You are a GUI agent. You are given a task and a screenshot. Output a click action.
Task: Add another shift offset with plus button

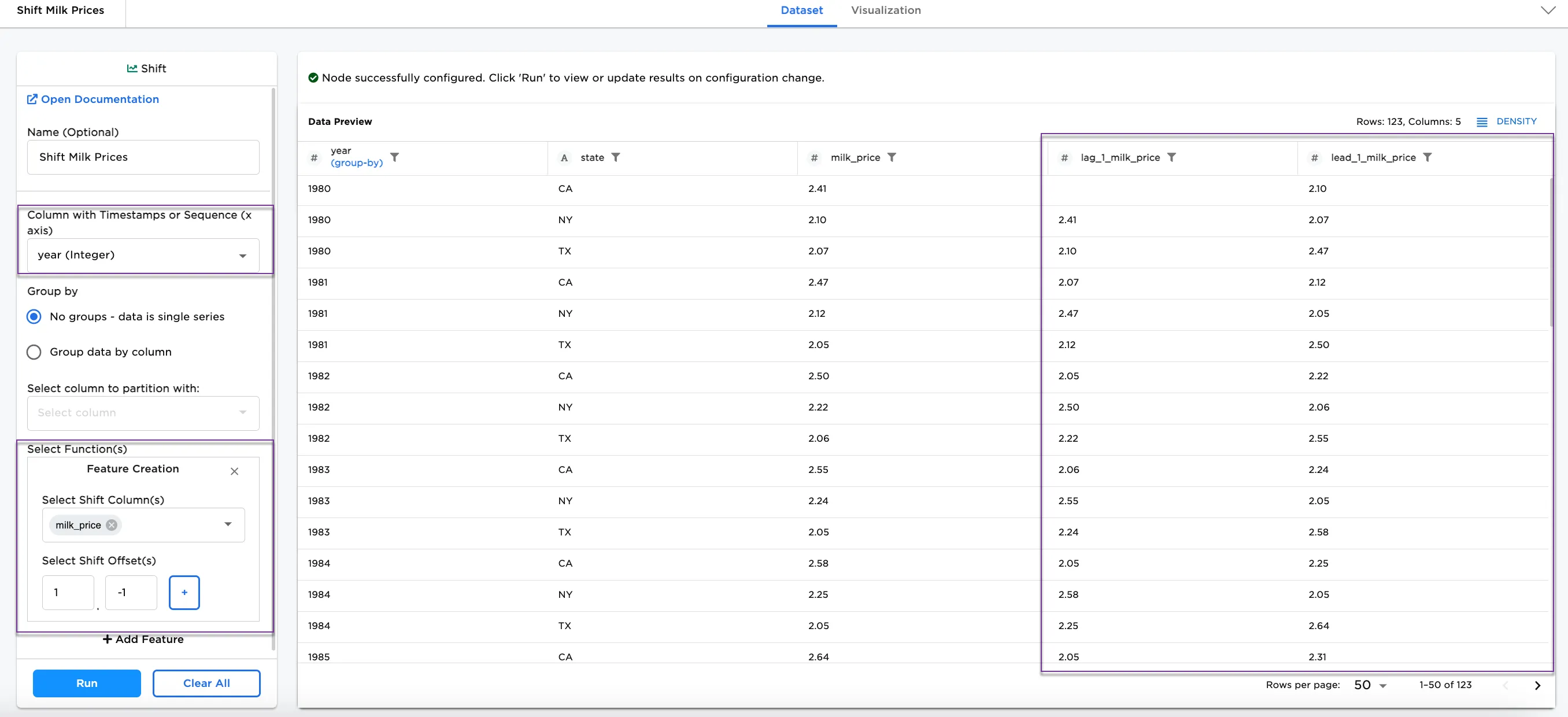coord(184,592)
